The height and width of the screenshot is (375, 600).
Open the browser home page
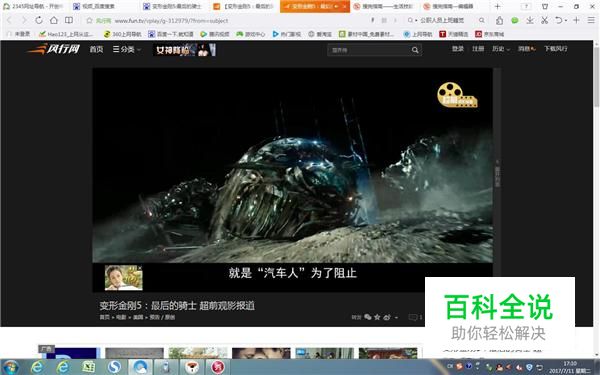54,20
